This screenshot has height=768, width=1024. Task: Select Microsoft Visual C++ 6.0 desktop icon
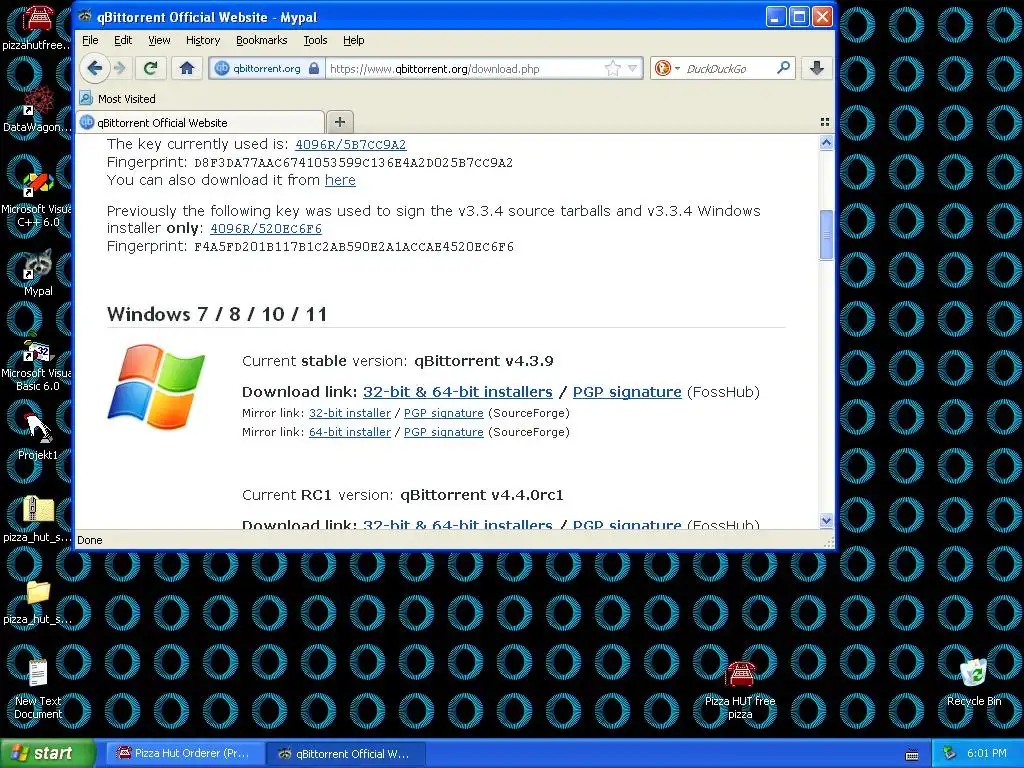click(37, 199)
